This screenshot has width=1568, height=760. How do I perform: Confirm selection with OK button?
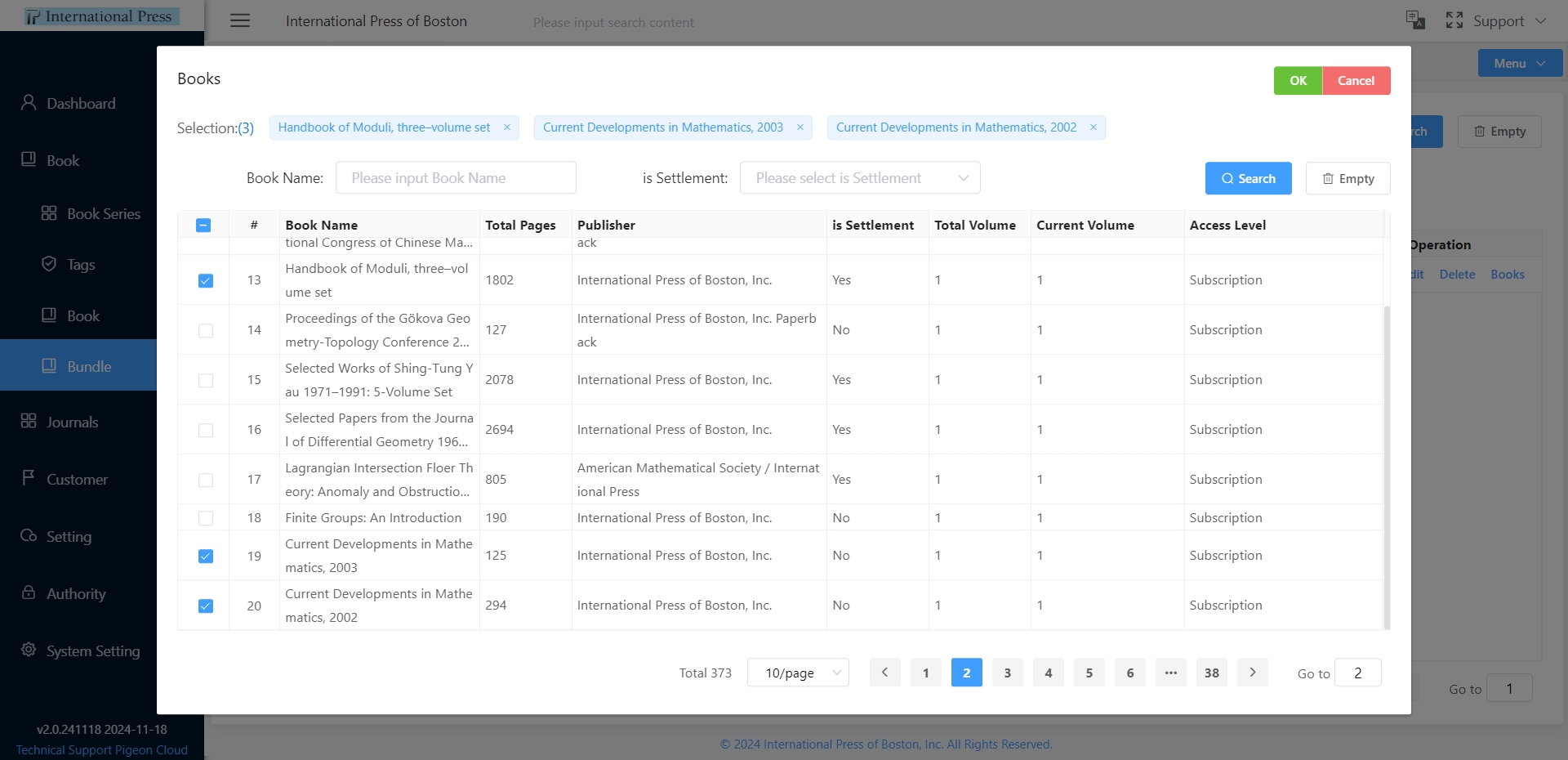[x=1298, y=81]
